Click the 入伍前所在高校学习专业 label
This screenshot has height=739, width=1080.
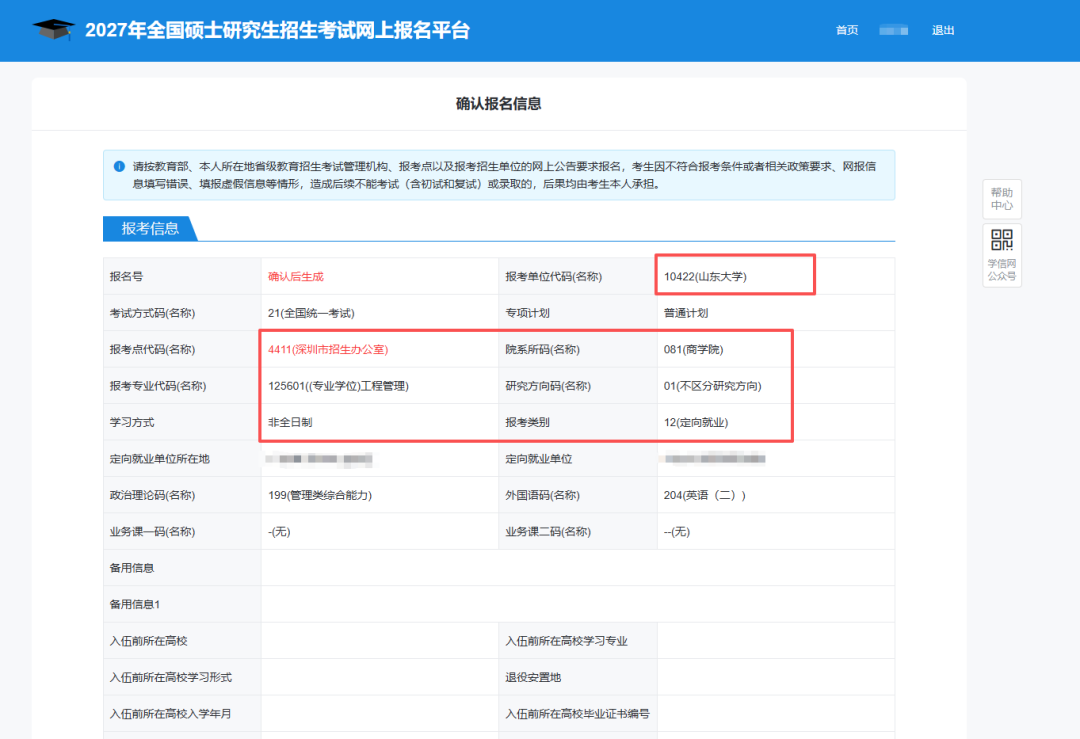point(566,641)
